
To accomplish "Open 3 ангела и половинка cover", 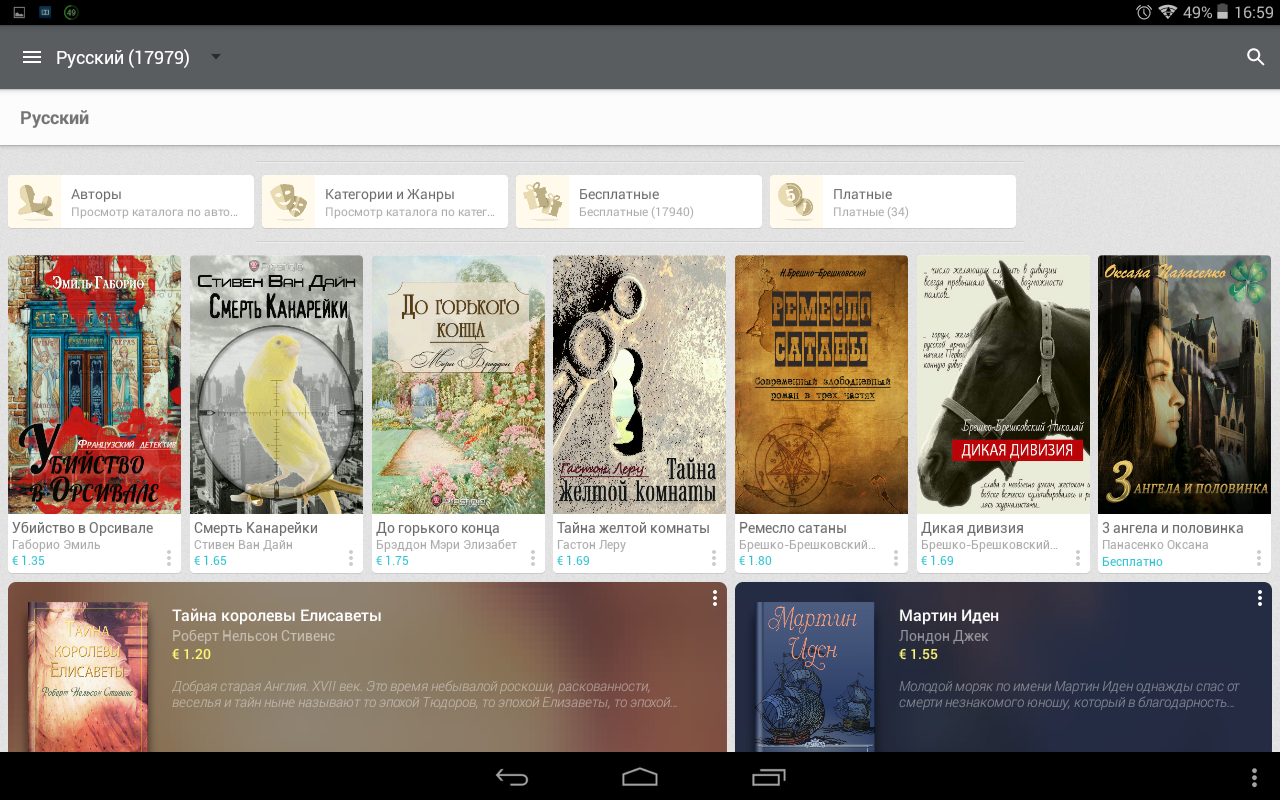I will [x=1185, y=384].
